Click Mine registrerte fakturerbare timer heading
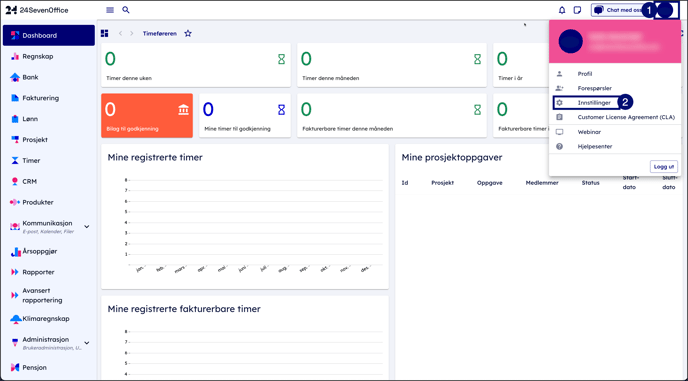The width and height of the screenshot is (688, 381). pos(184,309)
